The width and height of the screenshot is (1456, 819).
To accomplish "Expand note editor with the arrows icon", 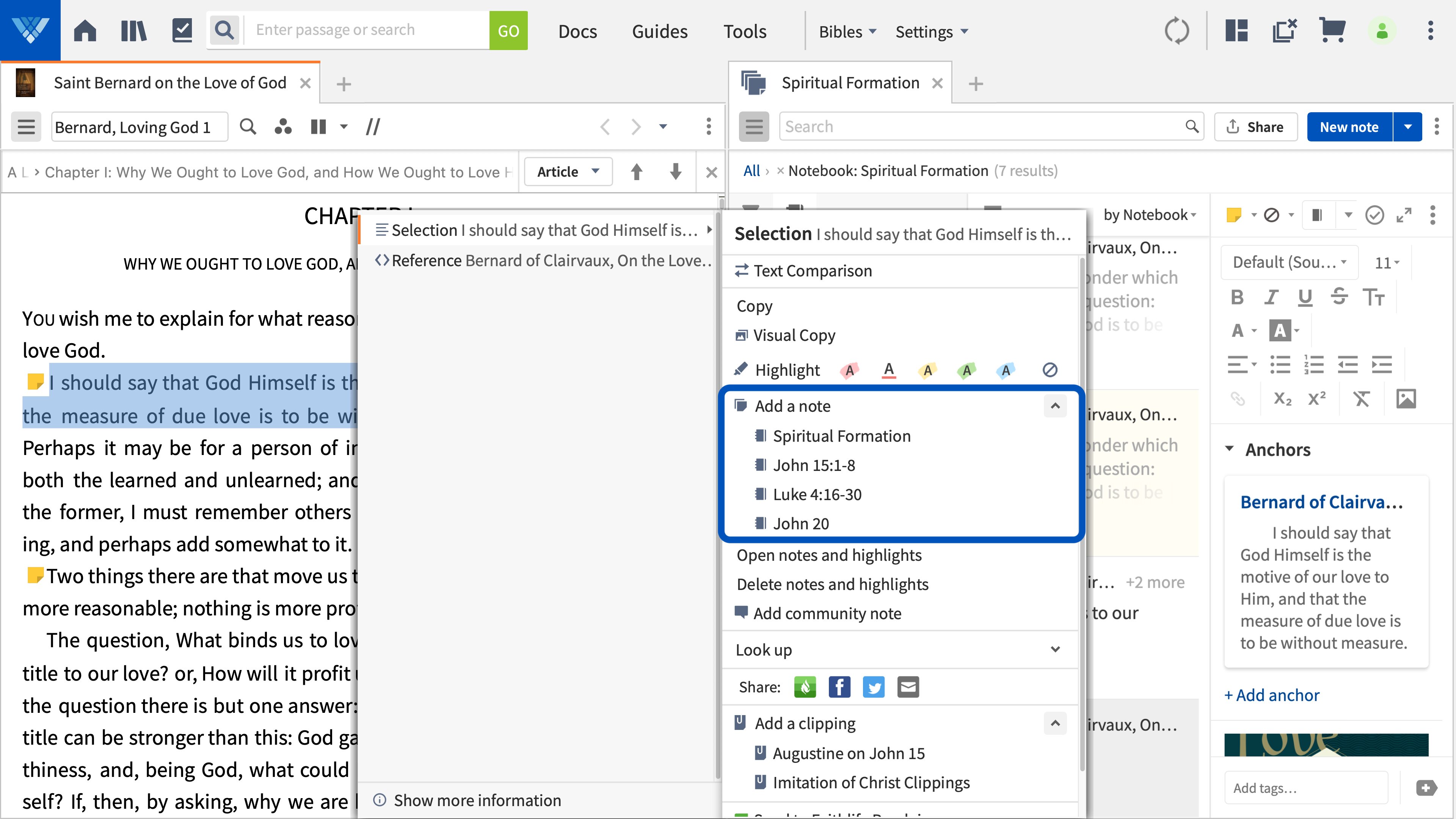I will pyautogui.click(x=1404, y=215).
